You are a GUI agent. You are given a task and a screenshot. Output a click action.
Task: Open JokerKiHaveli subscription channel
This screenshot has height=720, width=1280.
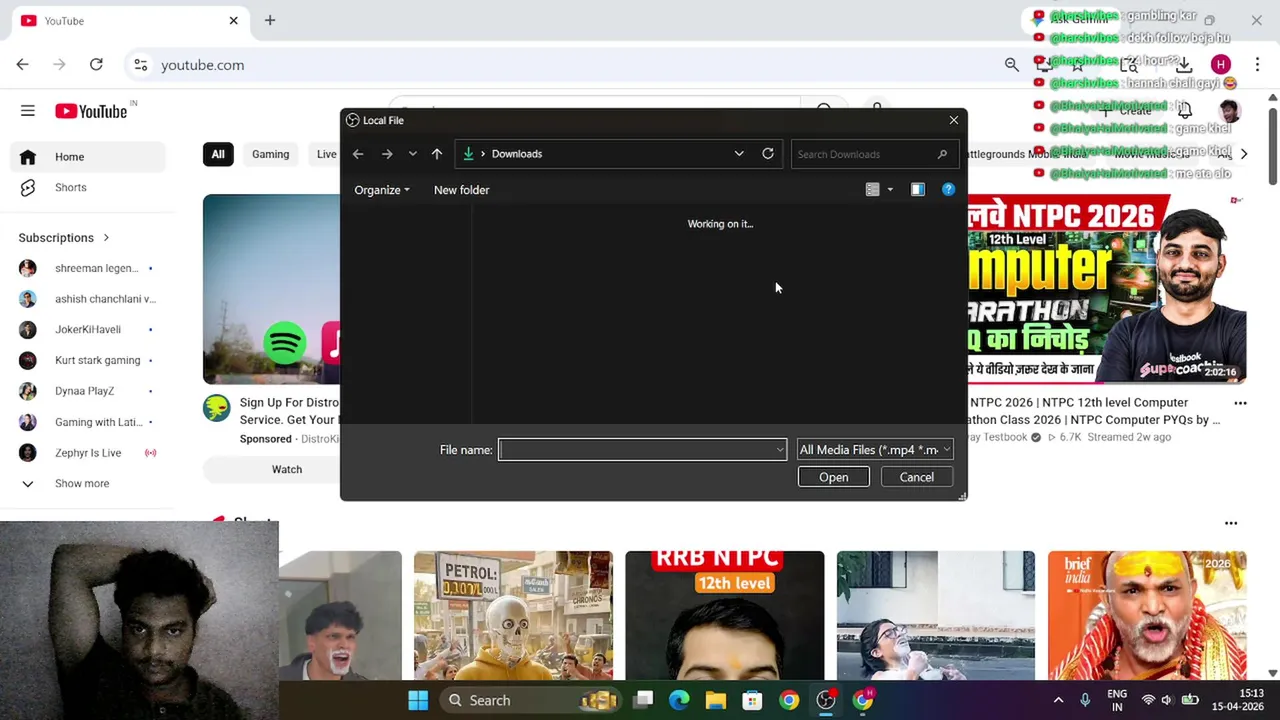(x=88, y=330)
